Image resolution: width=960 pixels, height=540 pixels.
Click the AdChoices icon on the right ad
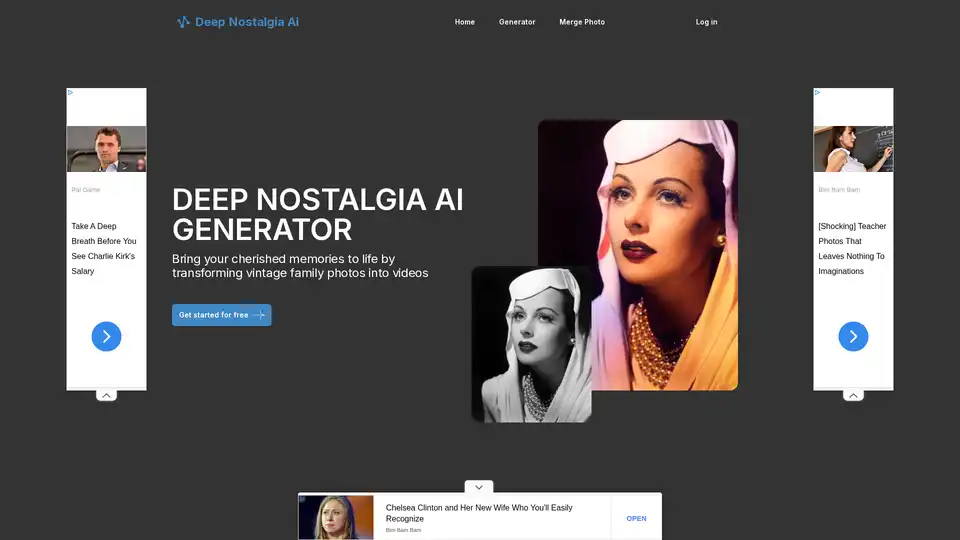[817, 92]
